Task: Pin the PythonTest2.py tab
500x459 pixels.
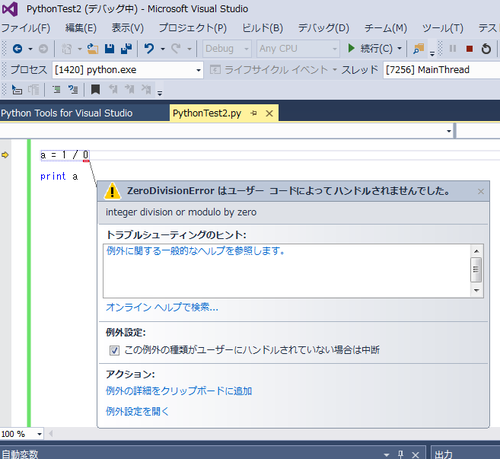Action: 254,113
